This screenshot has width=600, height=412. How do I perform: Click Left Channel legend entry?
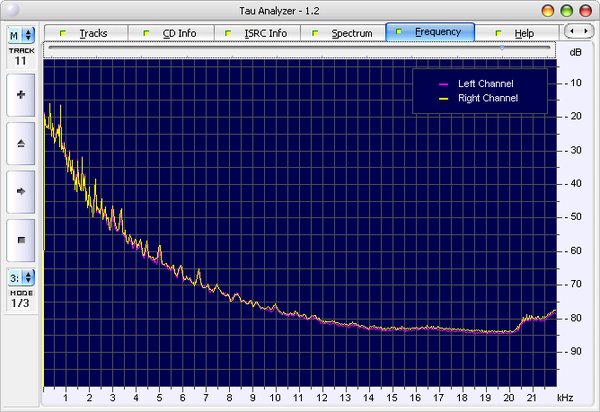click(x=486, y=84)
